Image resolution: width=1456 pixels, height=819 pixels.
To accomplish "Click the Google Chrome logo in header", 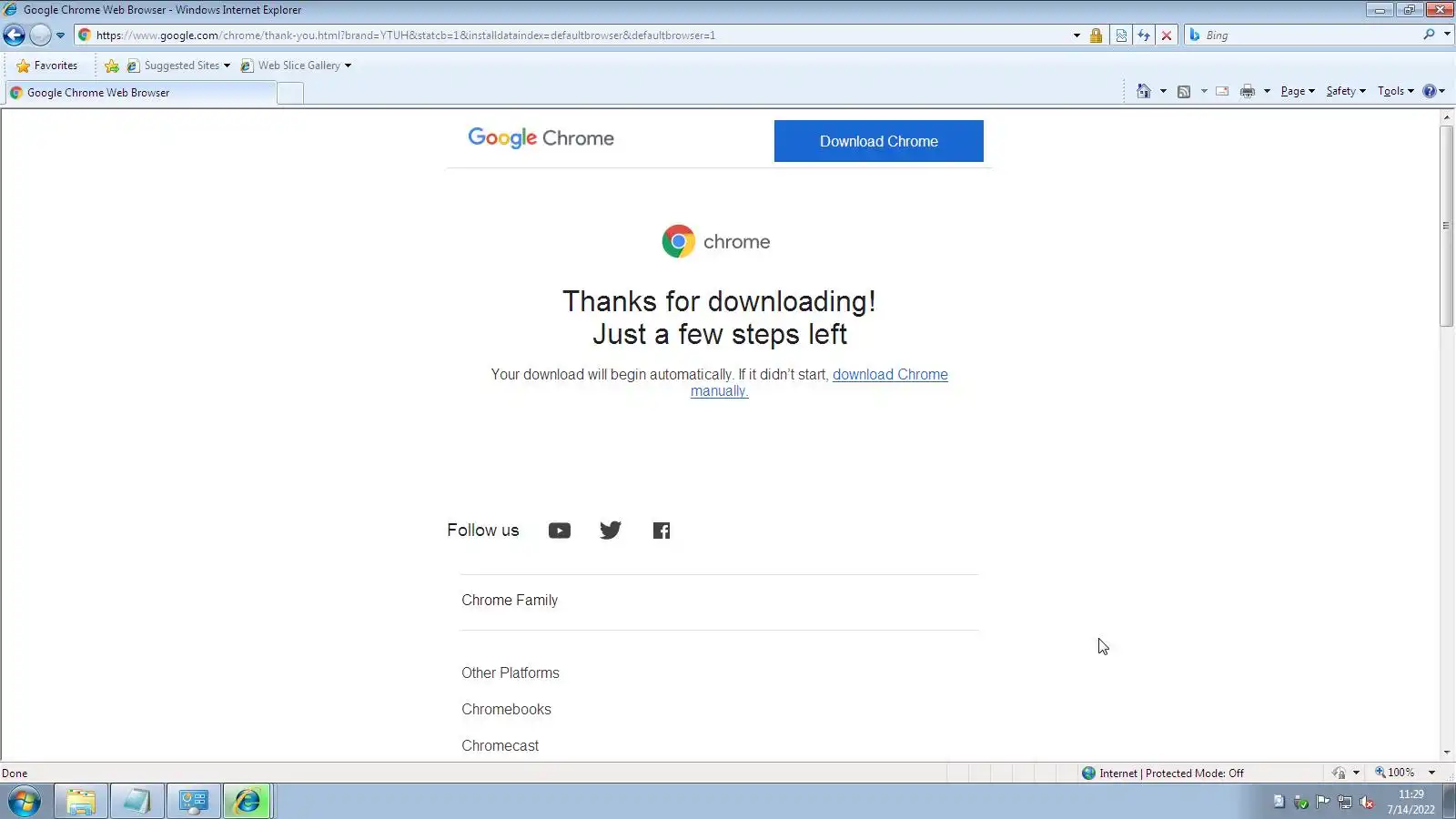I will [x=541, y=138].
